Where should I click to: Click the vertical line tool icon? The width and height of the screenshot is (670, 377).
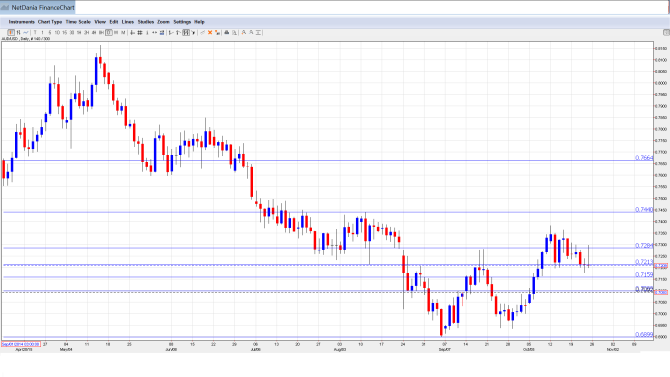[x=147, y=32]
